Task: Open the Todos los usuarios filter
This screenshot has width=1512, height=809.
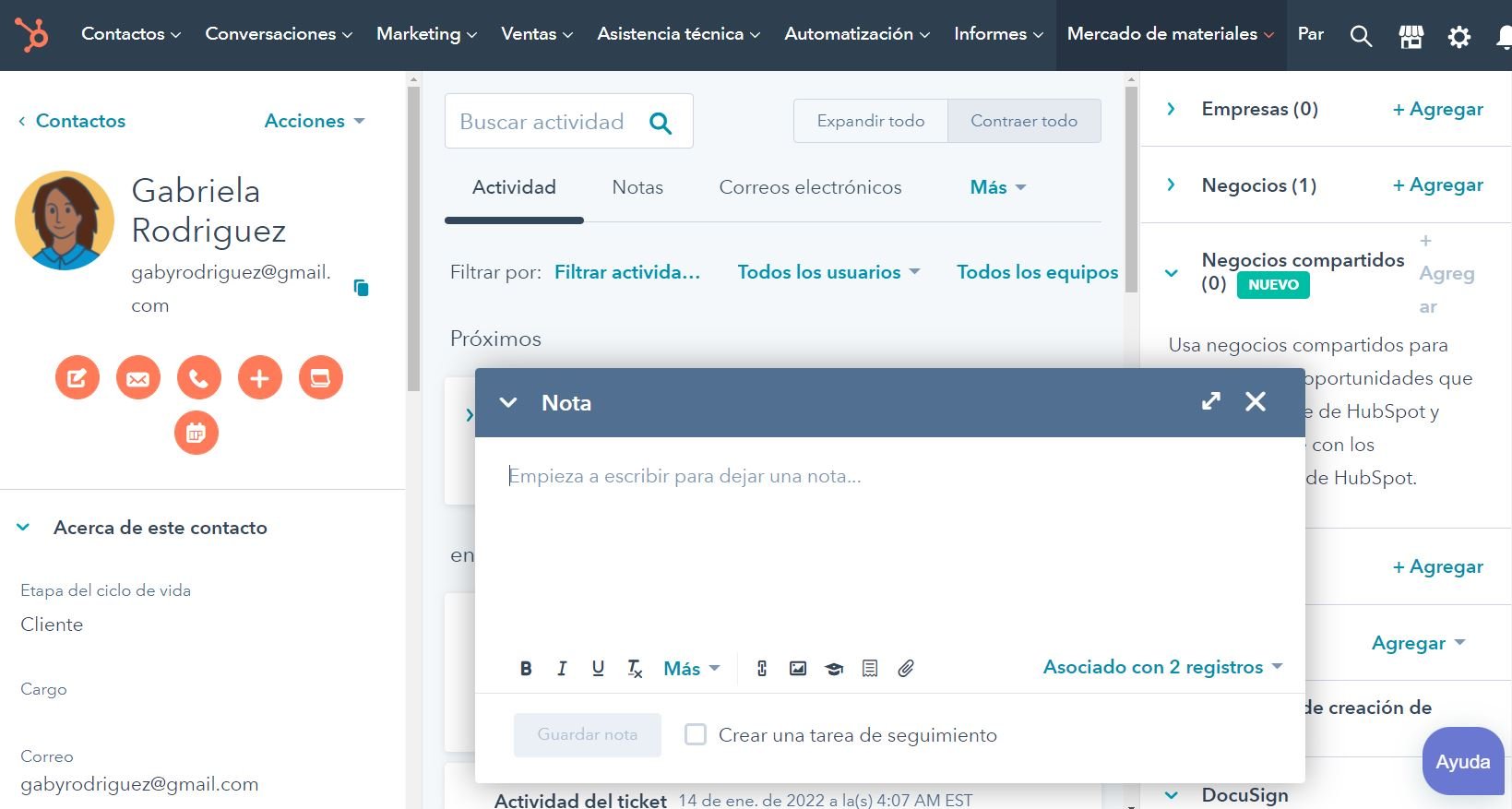Action: tap(828, 272)
